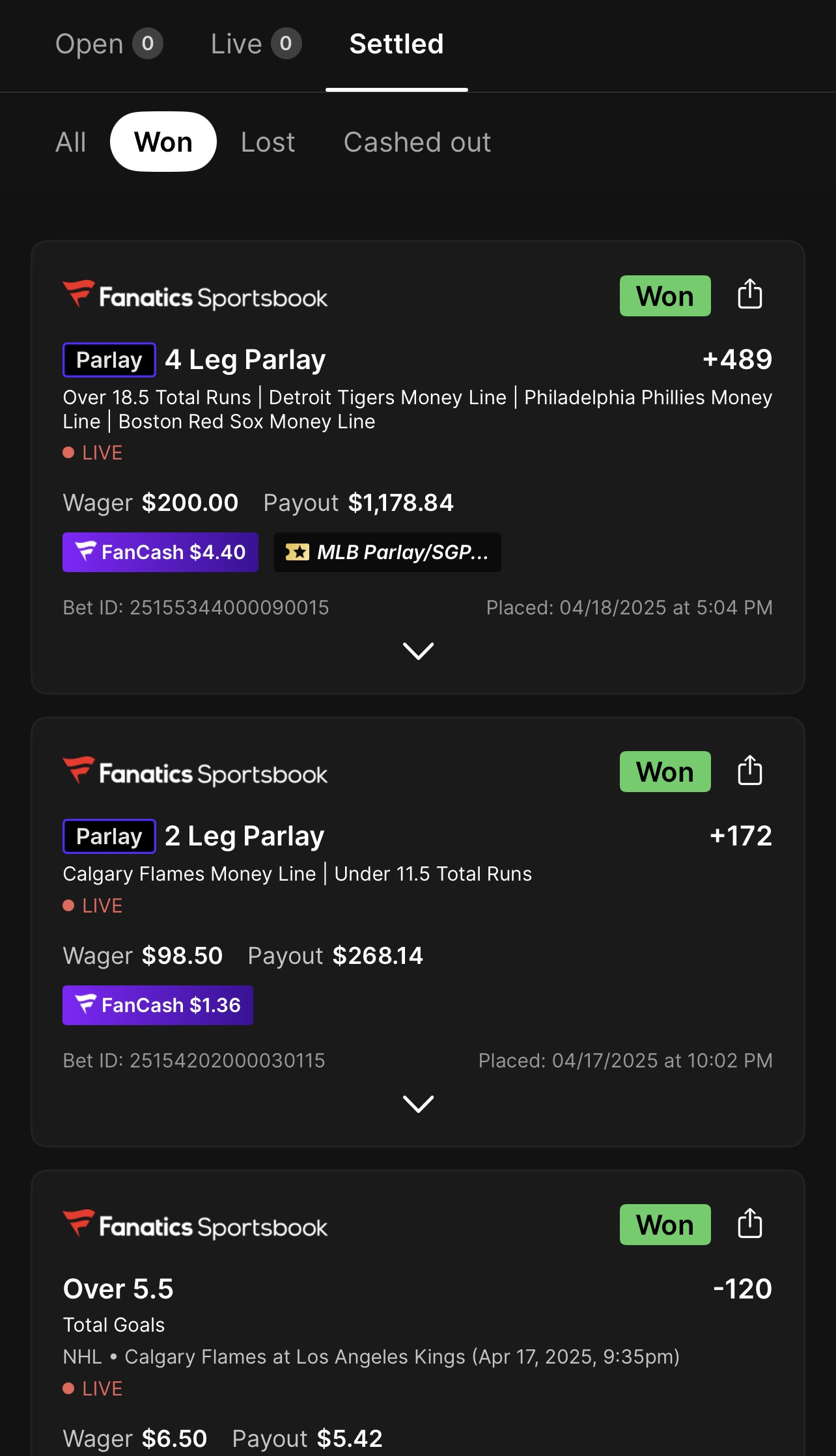The image size is (836, 1456).
Task: Share the 2 Leg Parlay bet
Action: click(749, 771)
